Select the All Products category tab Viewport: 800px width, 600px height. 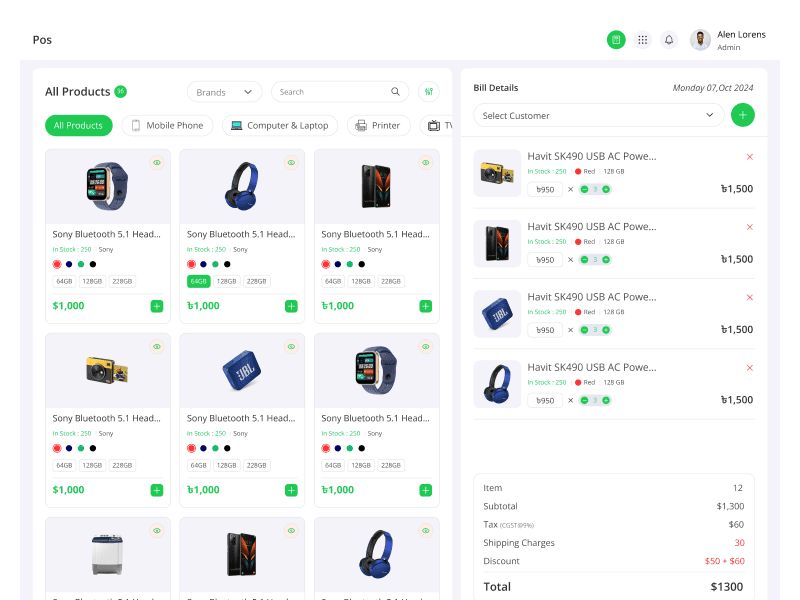coord(79,126)
